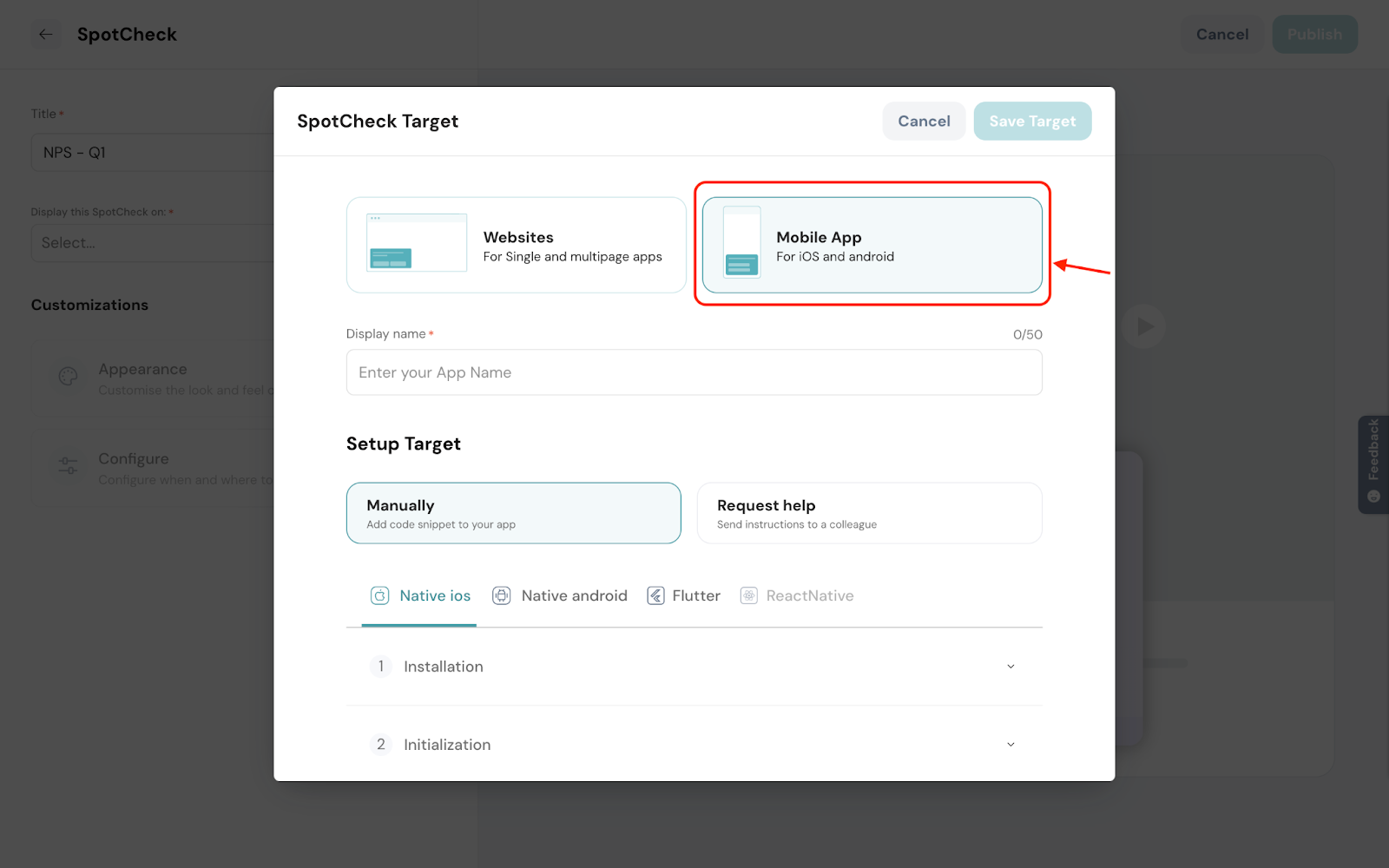Click the Mobile App phone illustration
Image resolution: width=1389 pixels, height=868 pixels.
pos(741,243)
